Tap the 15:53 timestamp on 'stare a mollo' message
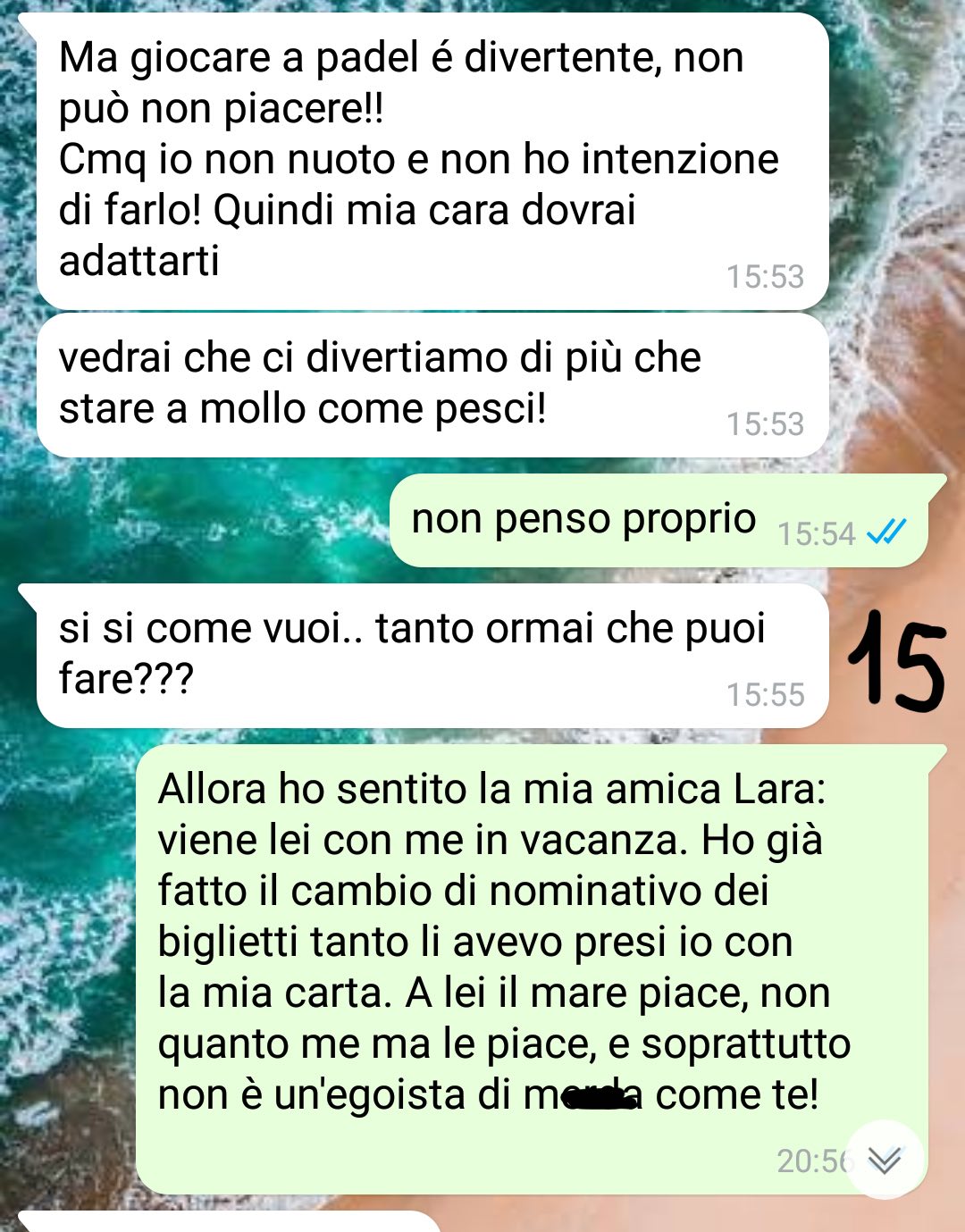Screen dimensions: 965x1232 click(766, 423)
